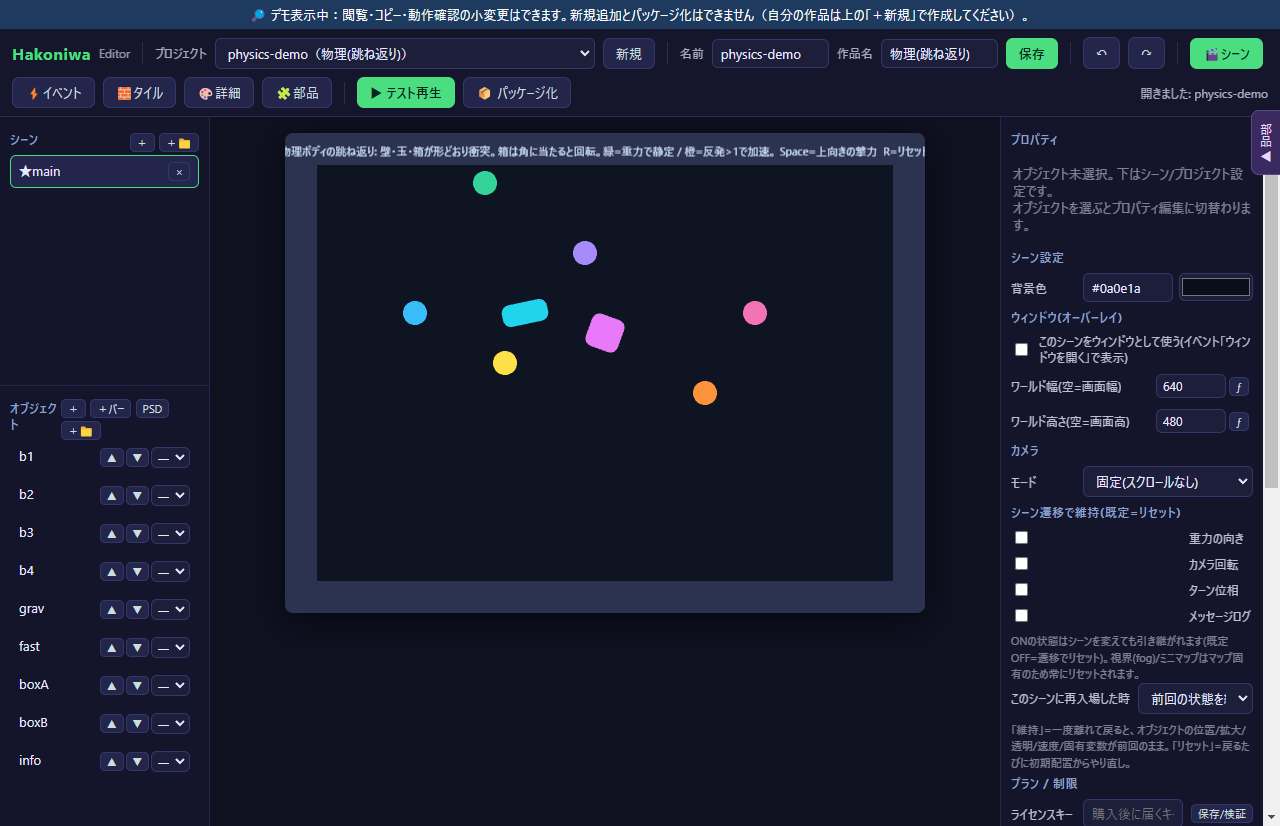Move grav object down
The image size is (1280, 826).
[138, 610]
